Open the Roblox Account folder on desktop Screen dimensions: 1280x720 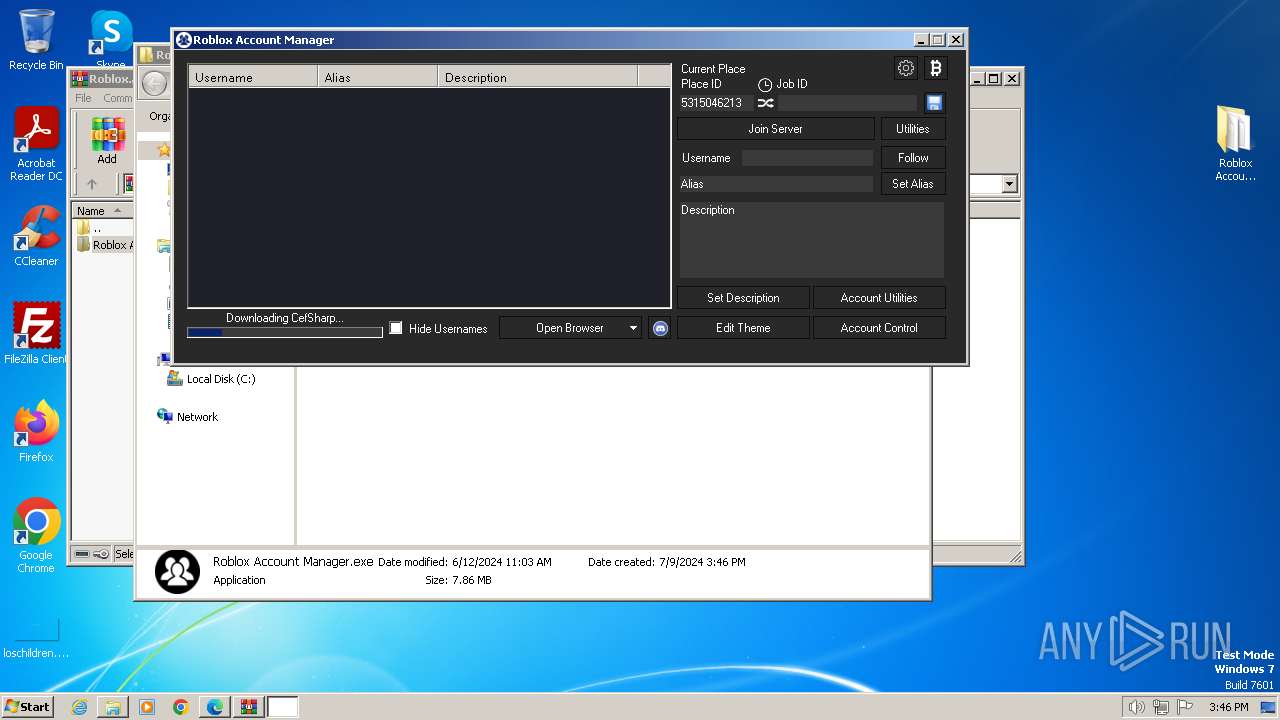[1235, 143]
